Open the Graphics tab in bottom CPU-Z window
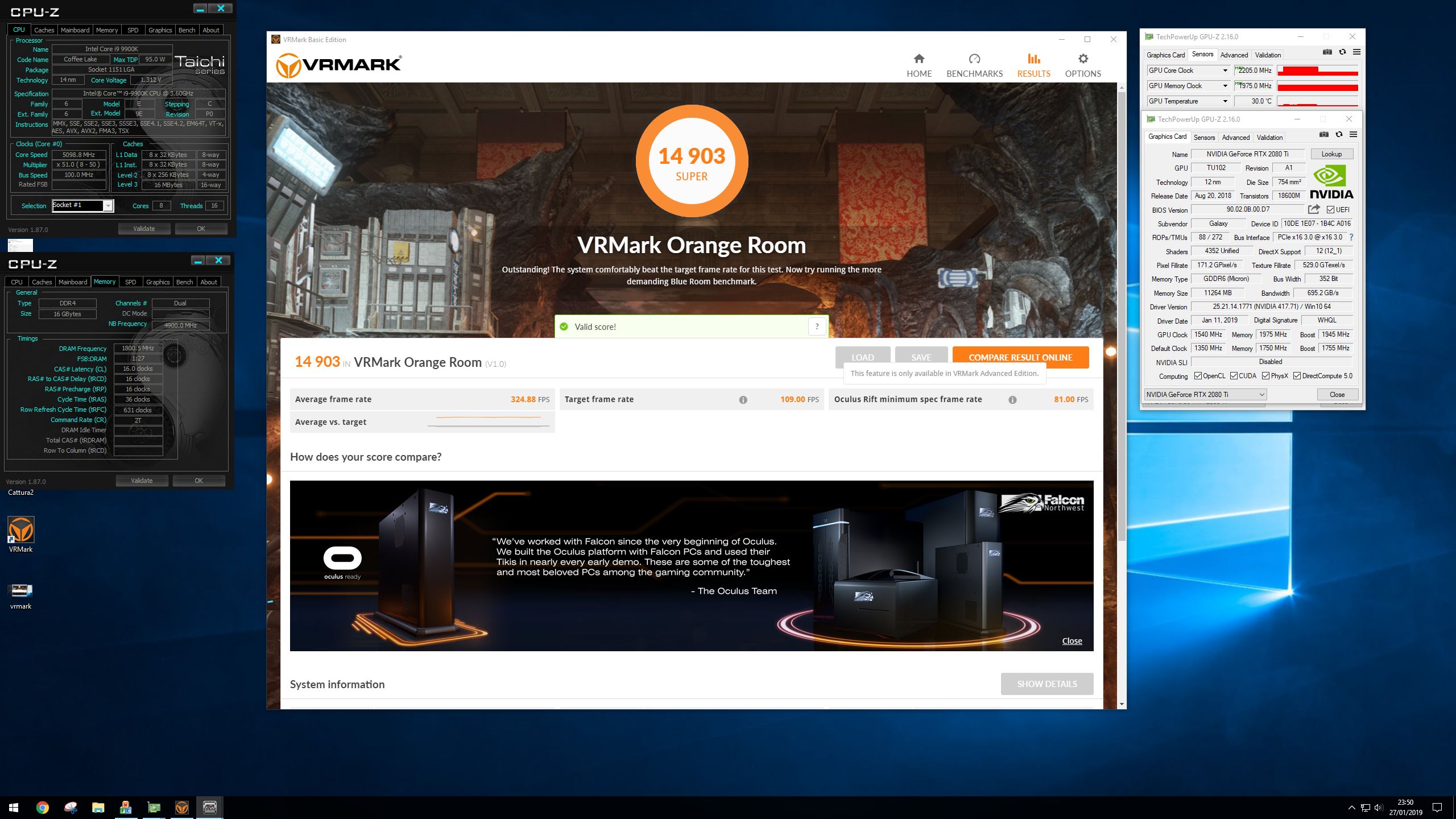Image resolution: width=1456 pixels, height=819 pixels. click(x=158, y=282)
